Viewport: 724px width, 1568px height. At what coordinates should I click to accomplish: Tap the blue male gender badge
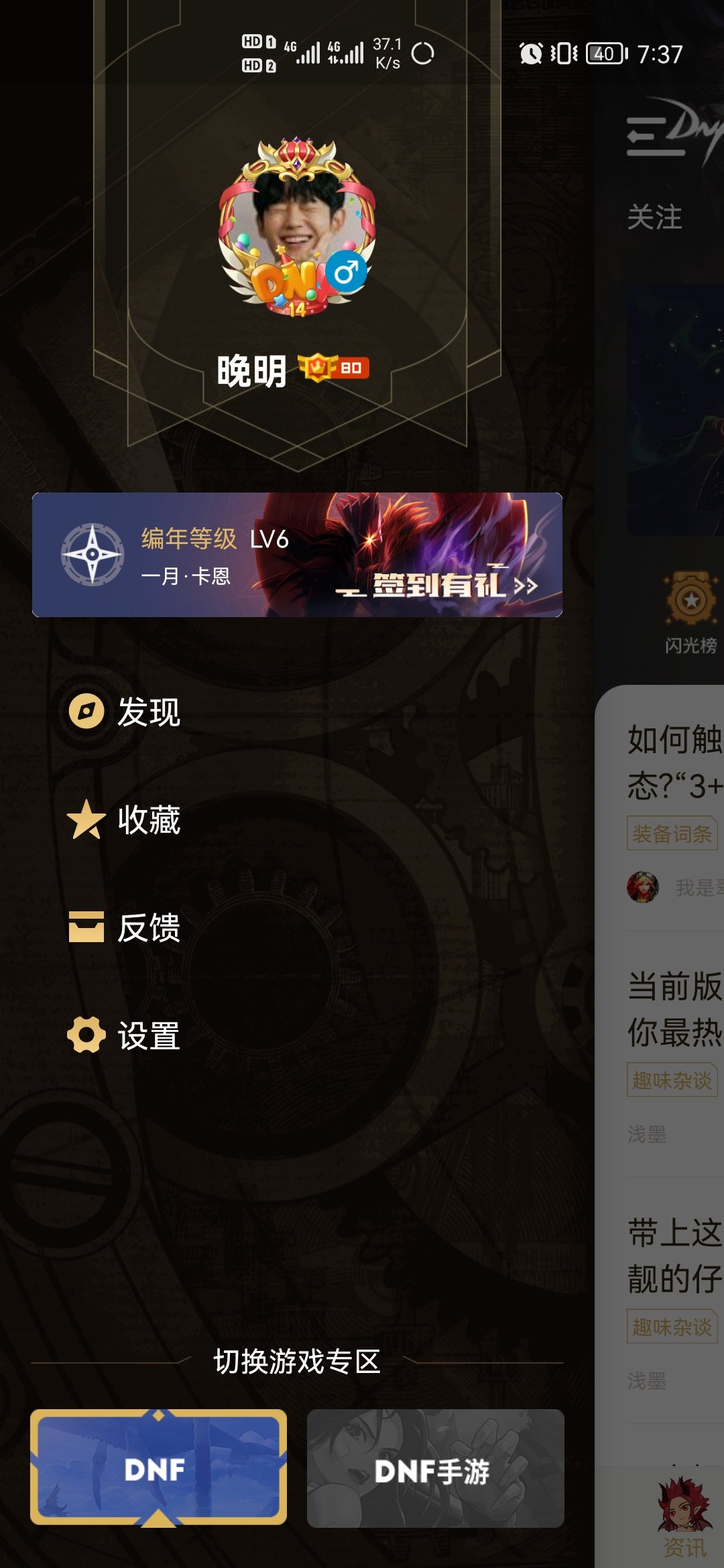coord(347,271)
